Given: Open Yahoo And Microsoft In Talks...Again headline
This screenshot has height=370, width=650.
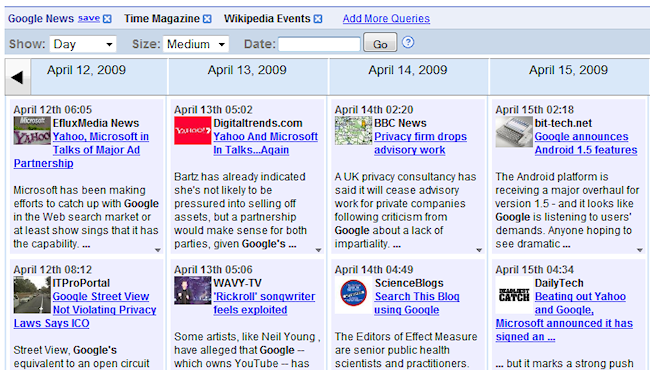Looking at the screenshot, I should coord(265,143).
